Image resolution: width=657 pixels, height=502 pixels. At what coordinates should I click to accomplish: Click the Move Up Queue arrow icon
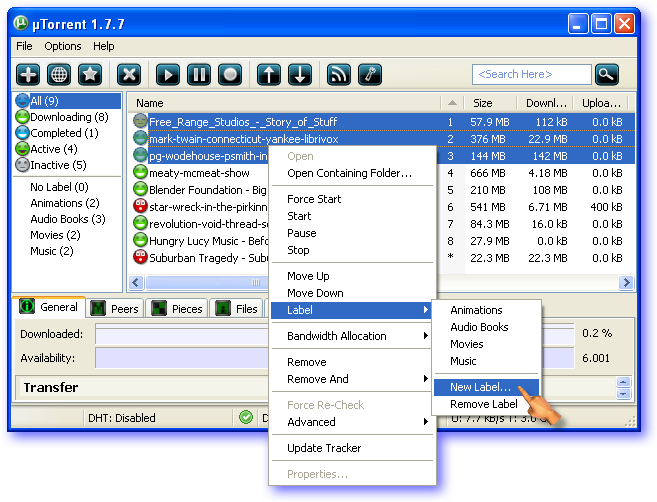pyautogui.click(x=269, y=74)
